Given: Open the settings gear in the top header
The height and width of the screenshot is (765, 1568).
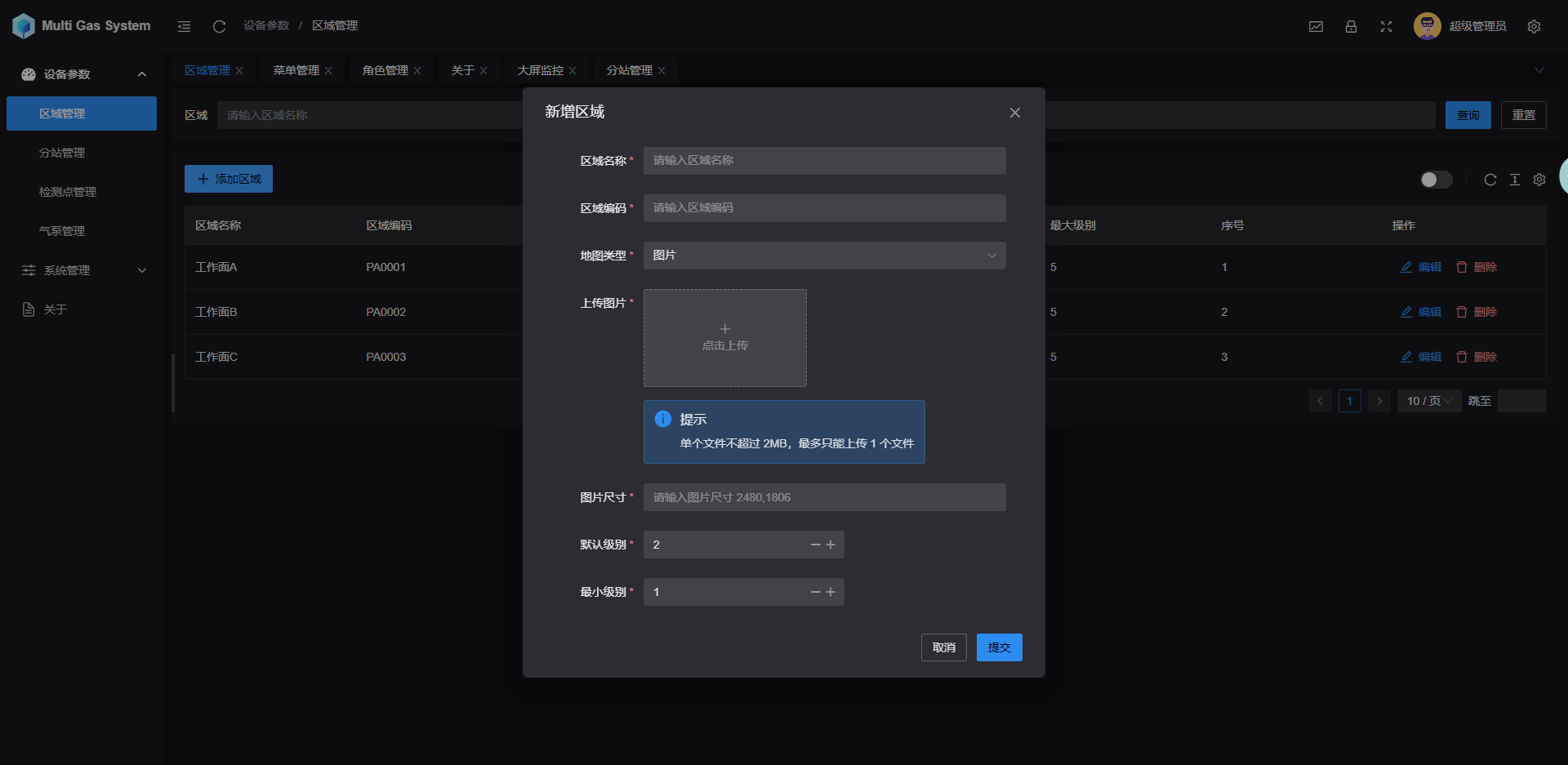Looking at the screenshot, I should tap(1534, 26).
